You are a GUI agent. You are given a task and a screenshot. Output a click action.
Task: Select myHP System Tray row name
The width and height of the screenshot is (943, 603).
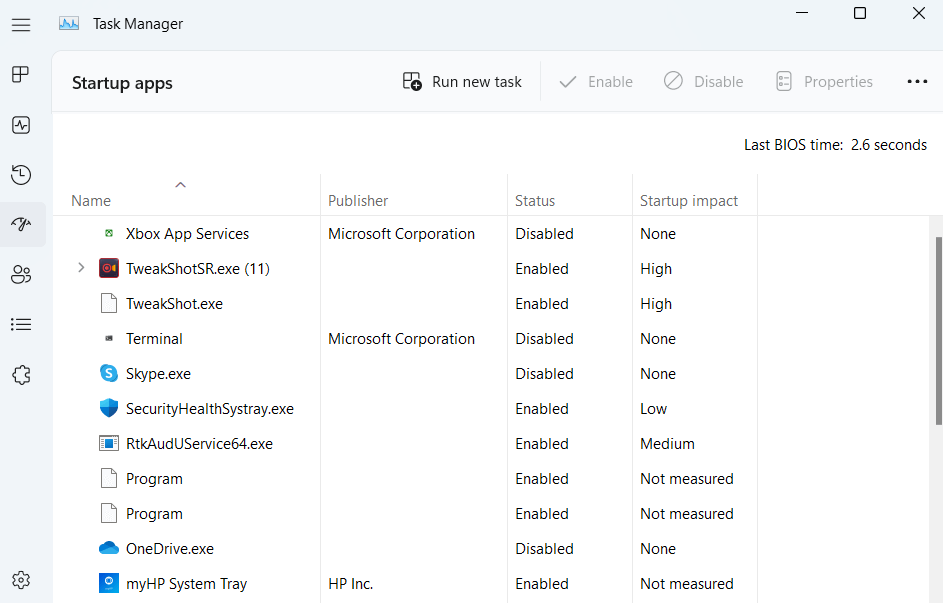tap(186, 584)
